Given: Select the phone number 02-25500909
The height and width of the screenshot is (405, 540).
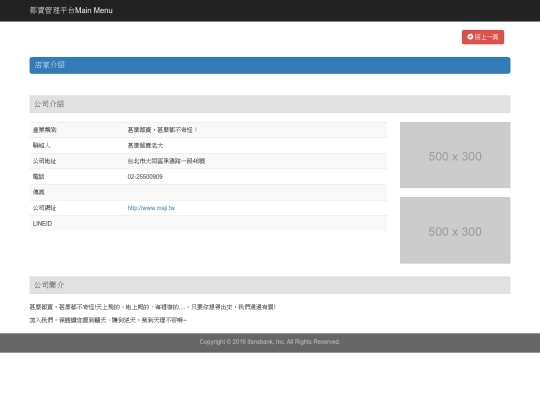Looking at the screenshot, I should [145, 177].
